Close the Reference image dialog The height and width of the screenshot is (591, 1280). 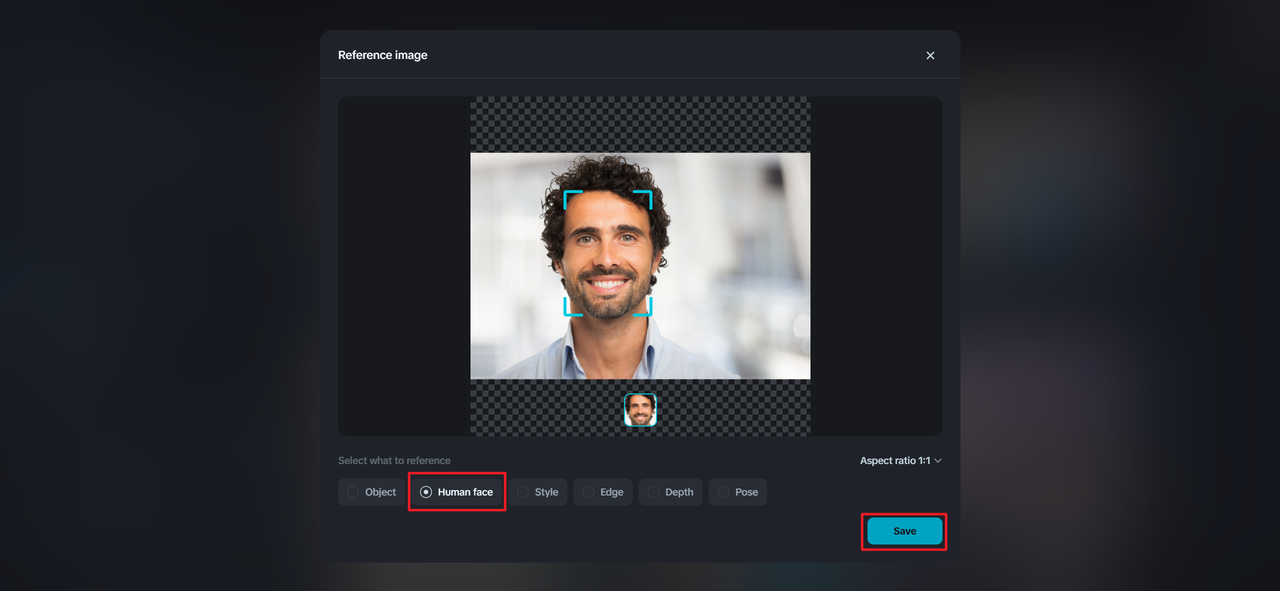930,55
